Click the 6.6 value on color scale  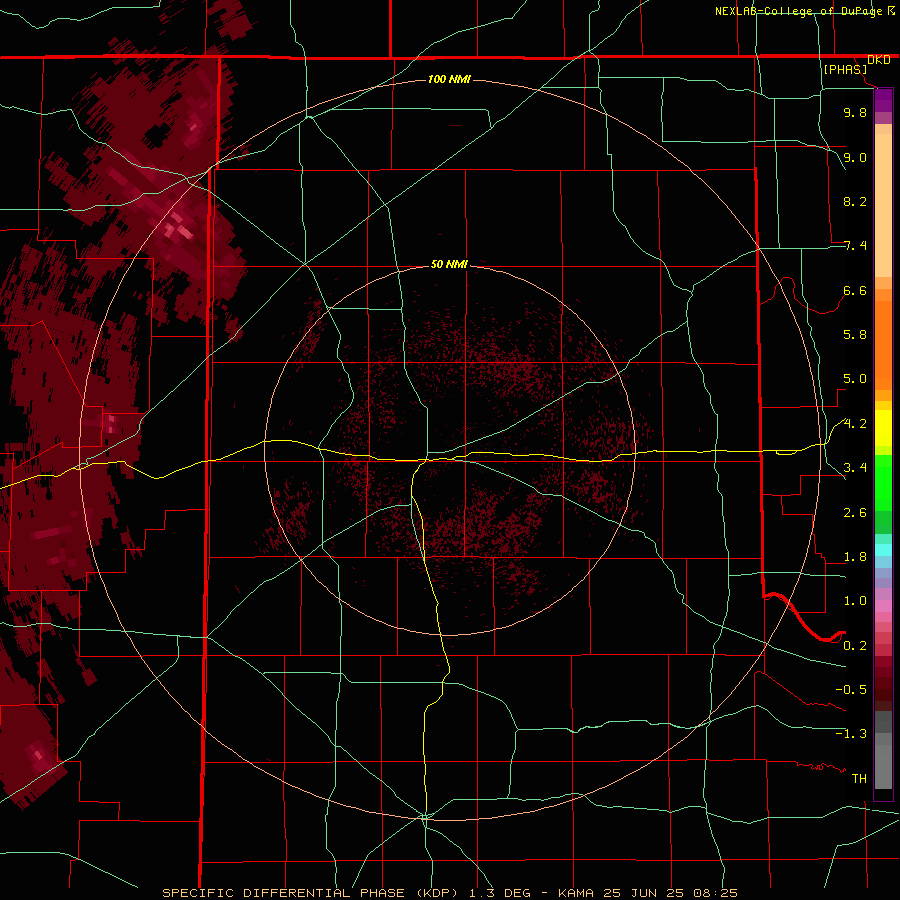coord(855,290)
